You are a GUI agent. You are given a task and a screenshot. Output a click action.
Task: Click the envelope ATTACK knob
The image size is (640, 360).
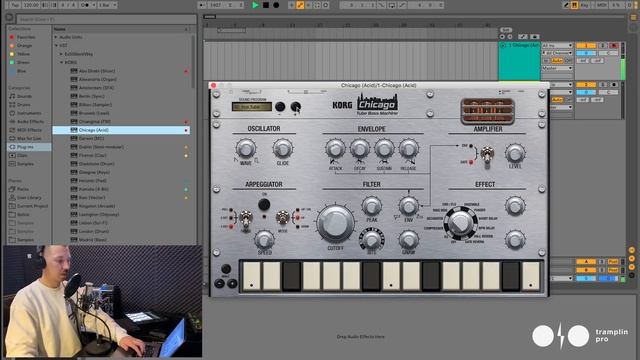pyautogui.click(x=335, y=149)
